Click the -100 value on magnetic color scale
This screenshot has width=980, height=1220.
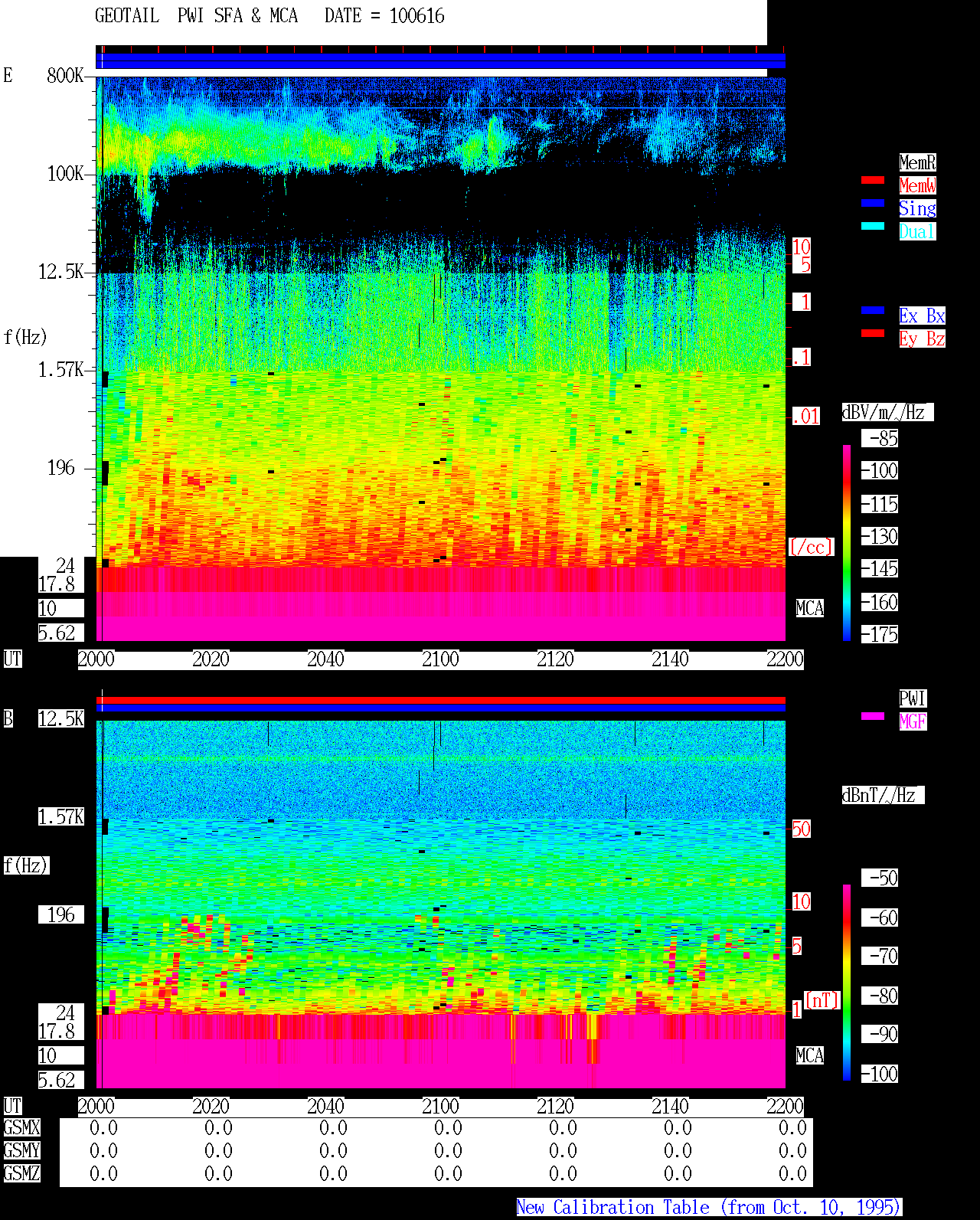pos(880,1074)
